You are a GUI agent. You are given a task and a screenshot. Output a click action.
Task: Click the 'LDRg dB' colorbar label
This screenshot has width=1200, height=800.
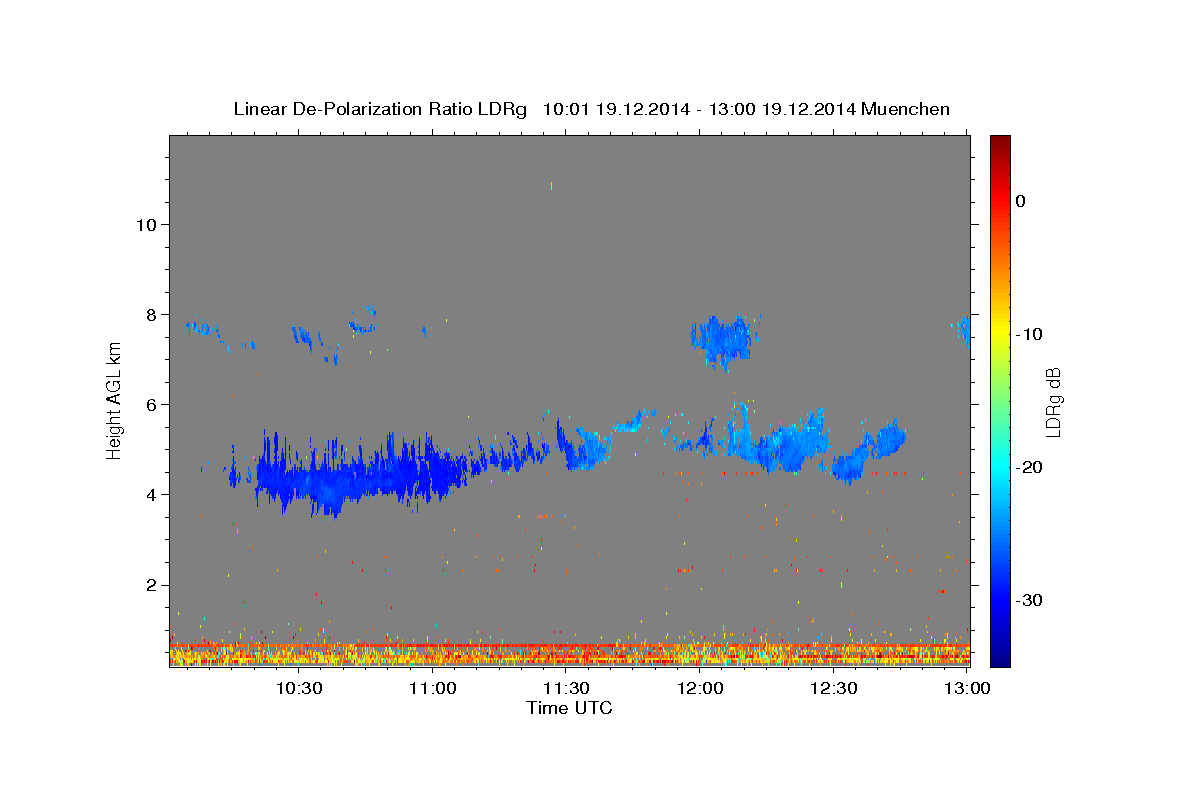point(1053,401)
